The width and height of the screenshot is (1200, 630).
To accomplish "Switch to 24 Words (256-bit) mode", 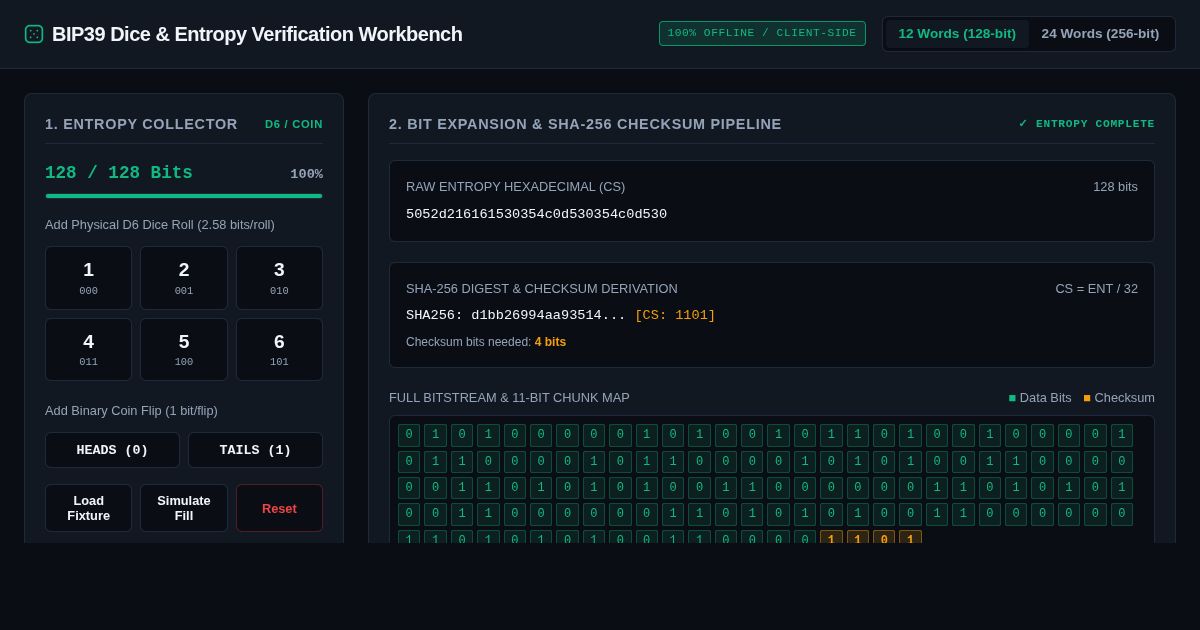I will pos(1100,34).
